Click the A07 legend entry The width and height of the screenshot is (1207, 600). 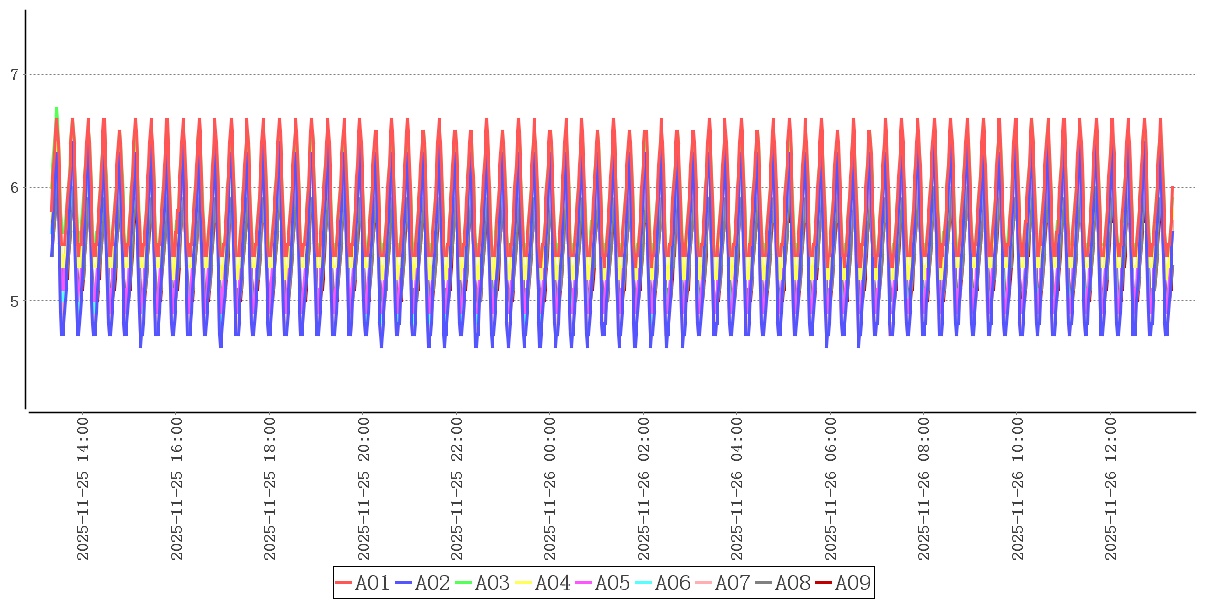723,583
